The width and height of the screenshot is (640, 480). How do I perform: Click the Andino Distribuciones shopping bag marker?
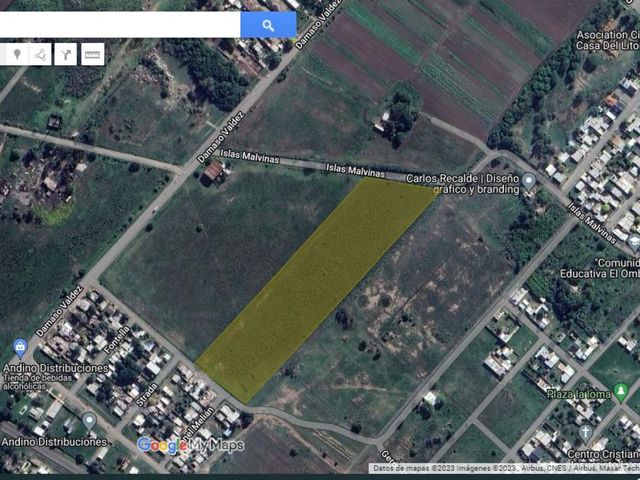point(20,348)
